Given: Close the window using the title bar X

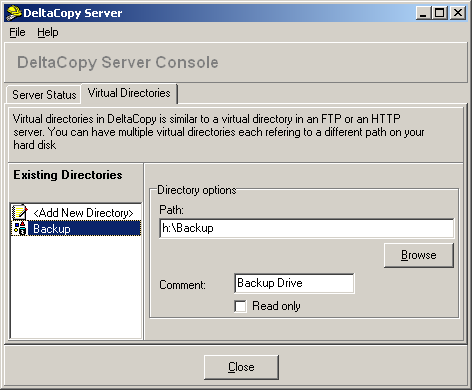Looking at the screenshot, I should tap(458, 13).
